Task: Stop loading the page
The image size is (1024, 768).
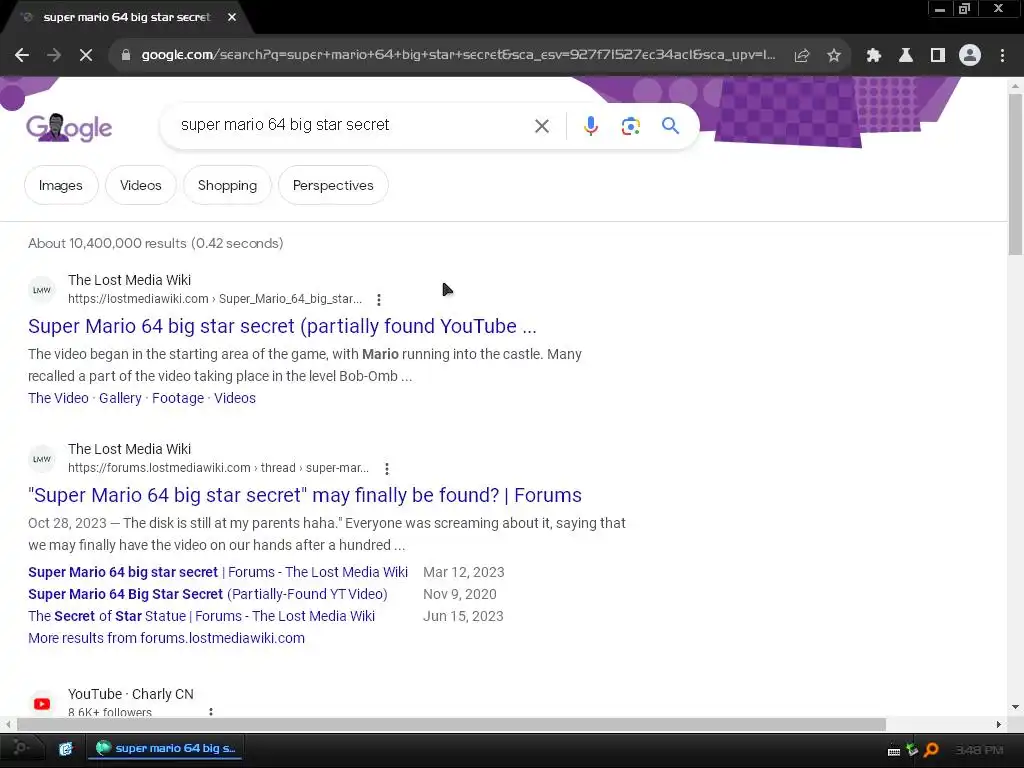Action: (86, 56)
